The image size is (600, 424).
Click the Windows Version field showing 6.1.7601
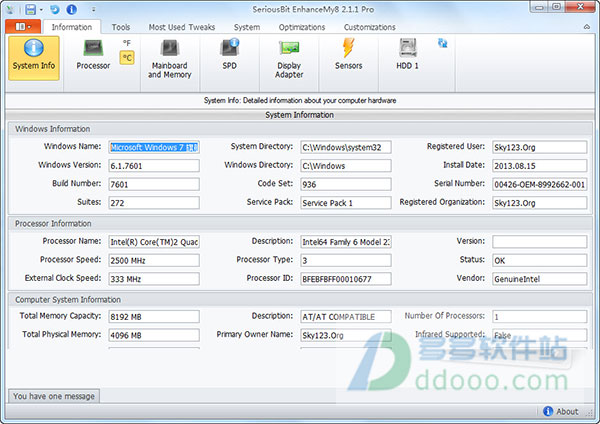coord(154,166)
